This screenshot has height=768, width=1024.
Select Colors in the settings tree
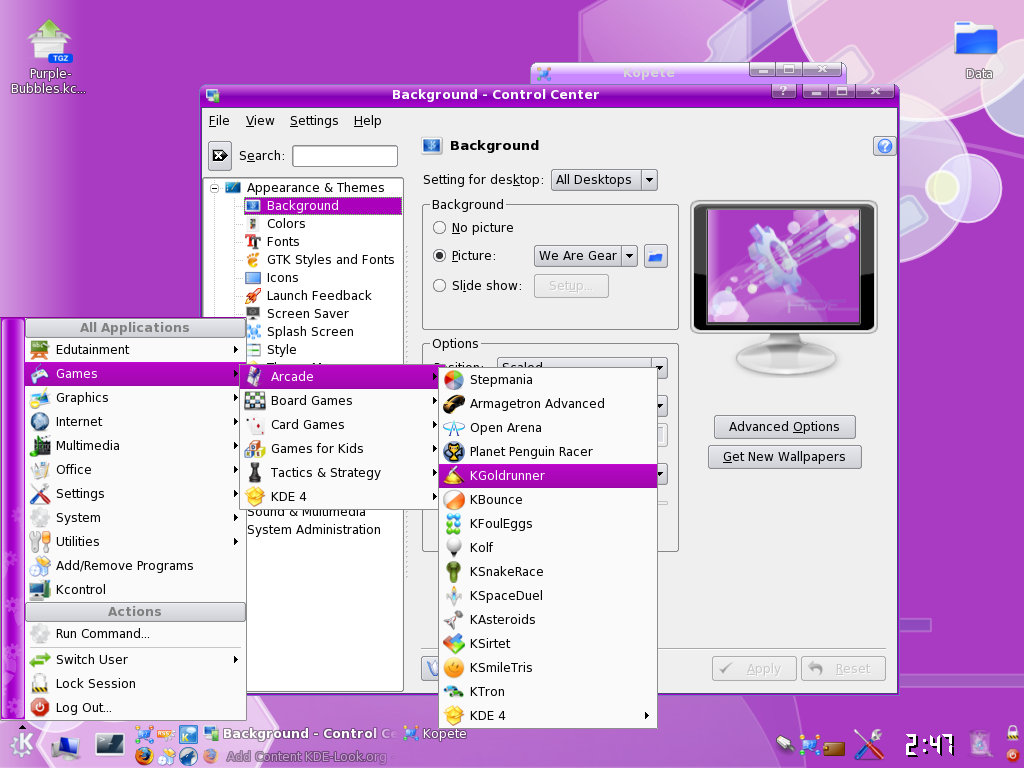[285, 223]
